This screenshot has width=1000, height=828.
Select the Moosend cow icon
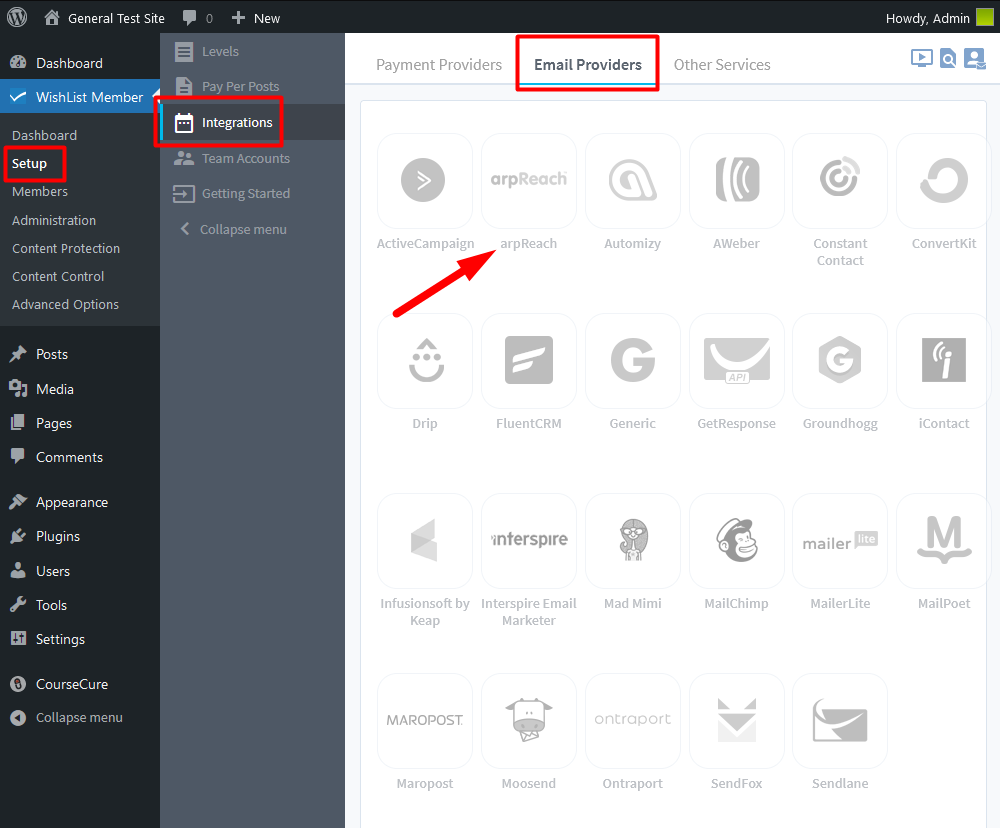(x=529, y=721)
